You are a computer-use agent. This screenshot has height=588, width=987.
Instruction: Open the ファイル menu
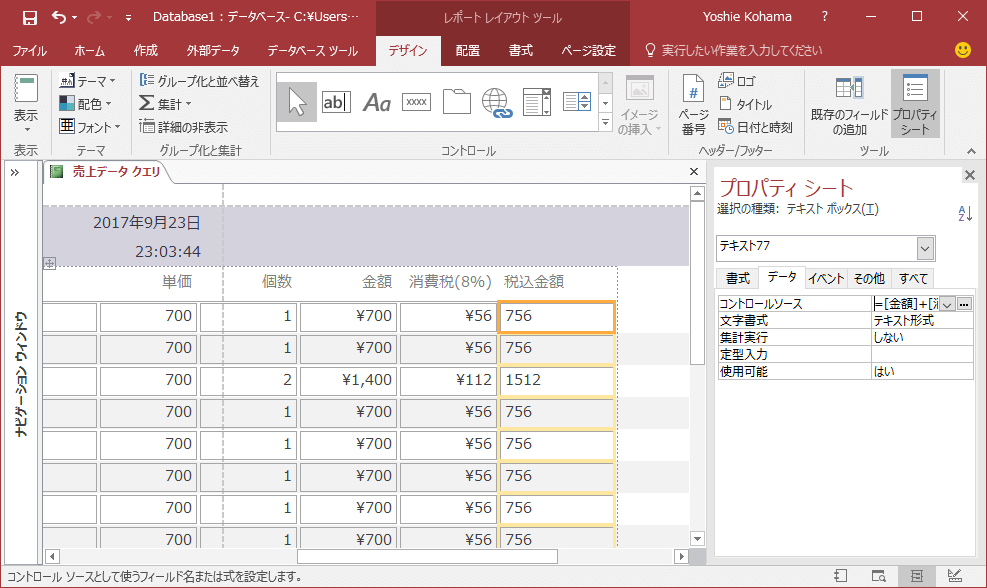click(30, 50)
